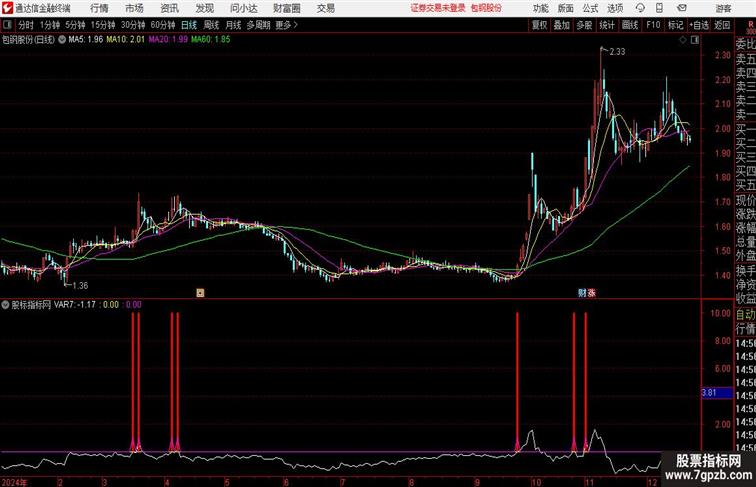The image size is (756, 487).
Task: Click the MA5: 1.96 indicator value
Action: point(86,40)
